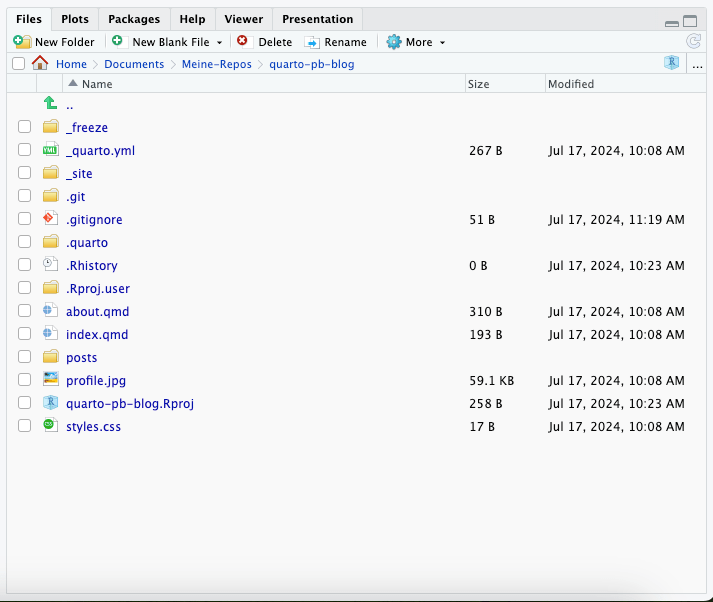Click the R cube icon of quarto-pb-blog.Rproj
Viewport: 713px width, 602px height.
pyautogui.click(x=51, y=402)
